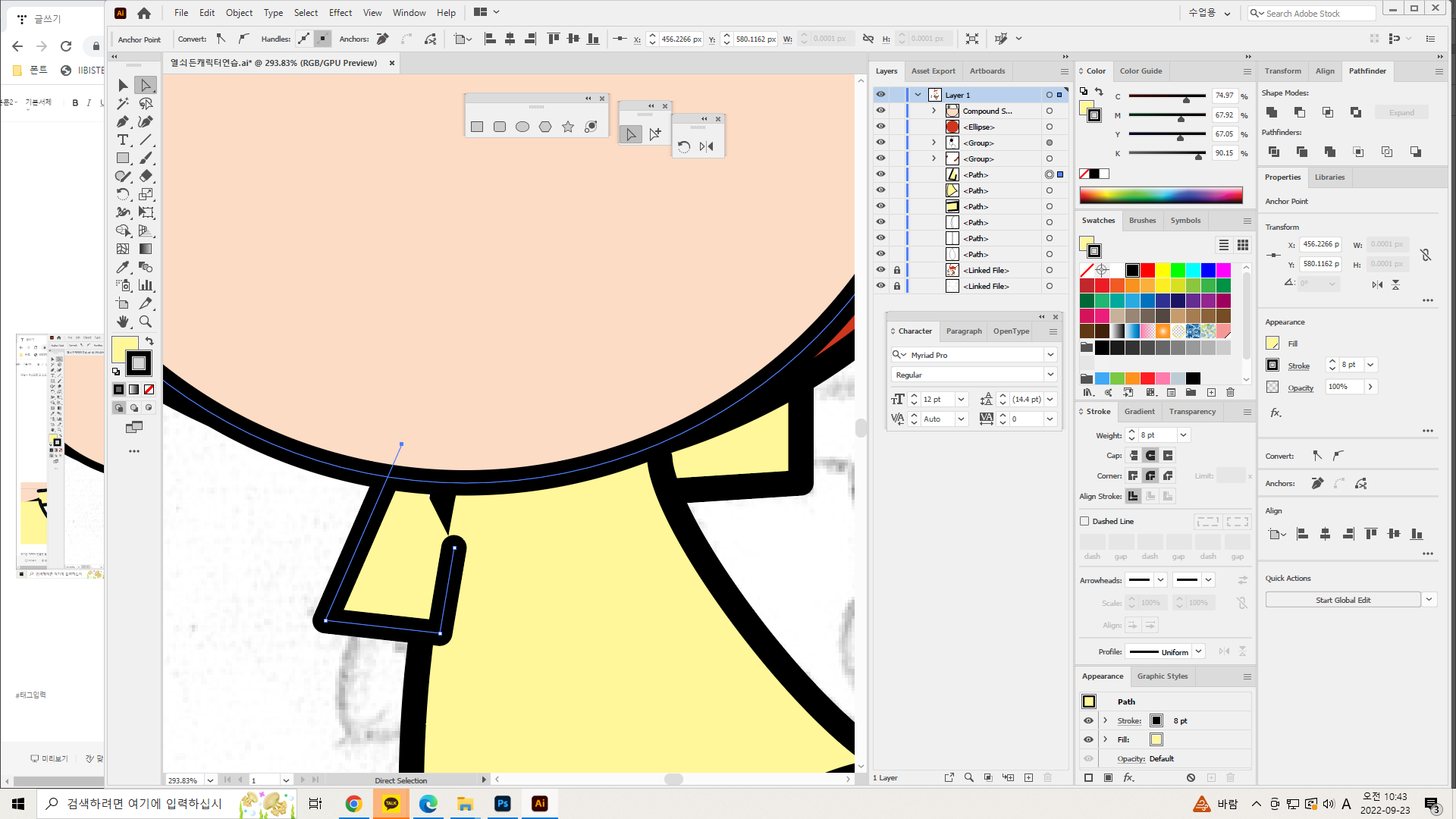The width and height of the screenshot is (1456, 819).
Task: Select the Zoom tool
Action: [x=146, y=322]
